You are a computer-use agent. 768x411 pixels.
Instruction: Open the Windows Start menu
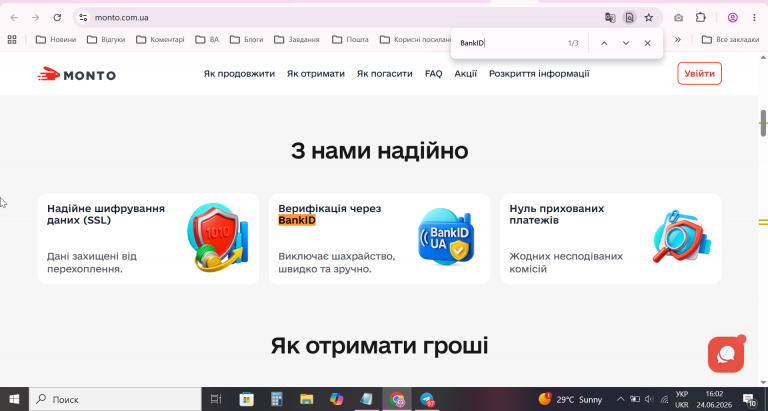point(14,399)
